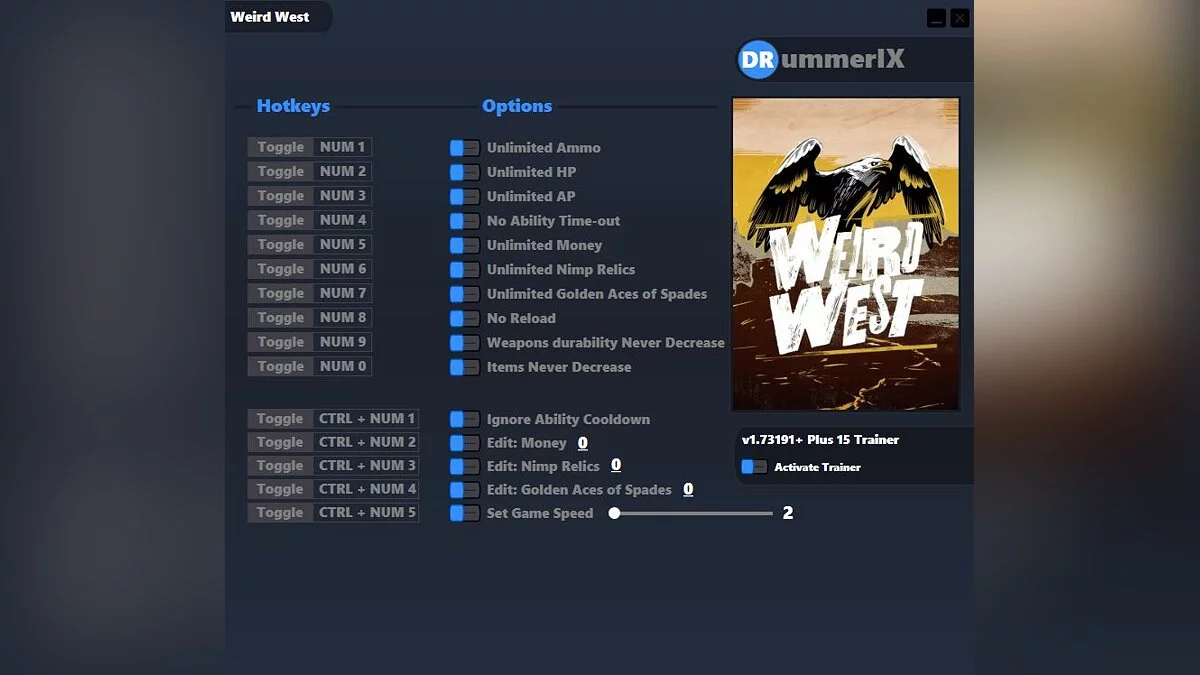Screen dimensions: 1200x675
Task: Click the Weird West window title
Action: click(270, 17)
